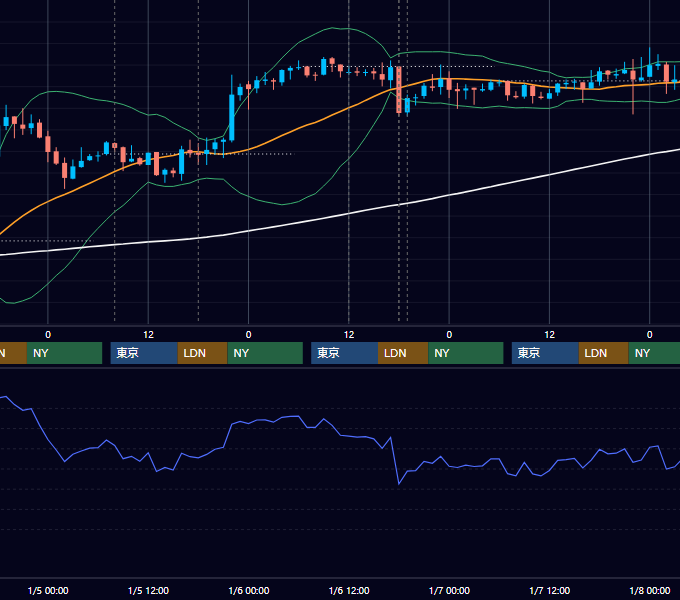Click the NY session block ending 1/5

(265, 353)
